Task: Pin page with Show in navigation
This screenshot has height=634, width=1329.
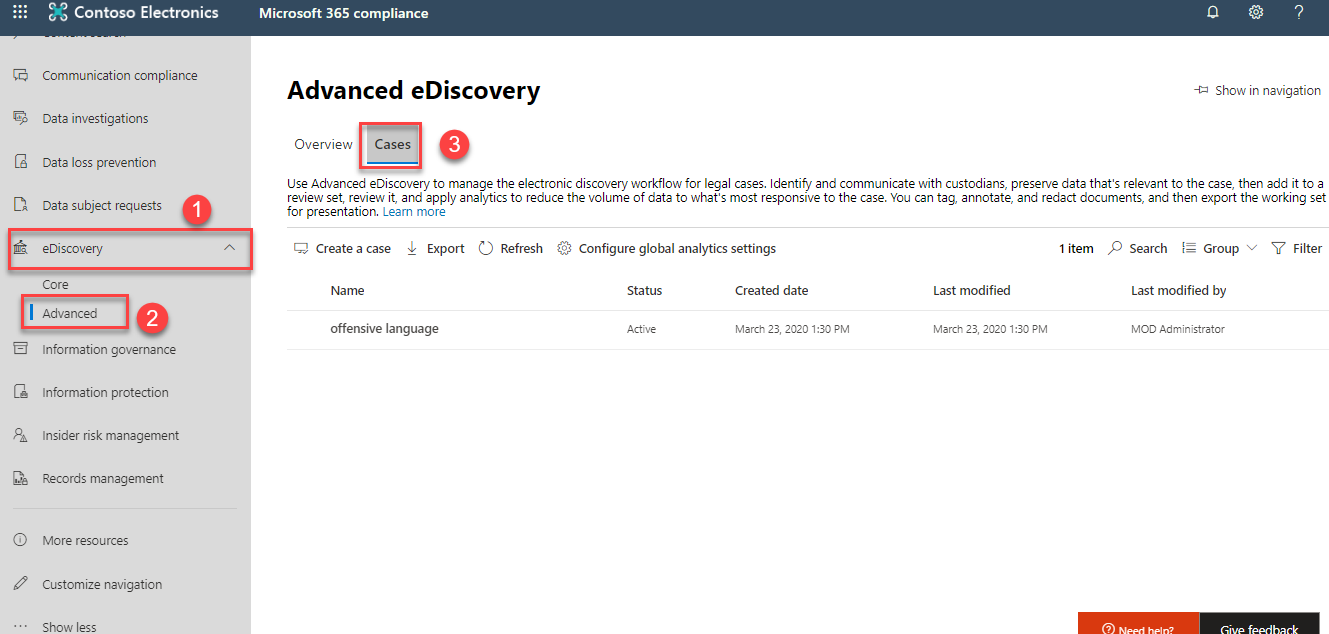Action: 1257,90
